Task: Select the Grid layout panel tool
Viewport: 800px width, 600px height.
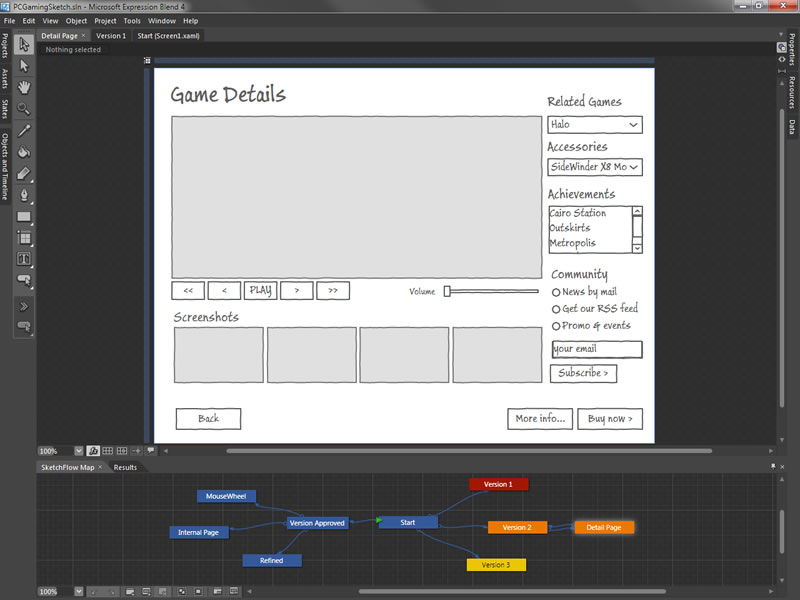Action: (24, 238)
